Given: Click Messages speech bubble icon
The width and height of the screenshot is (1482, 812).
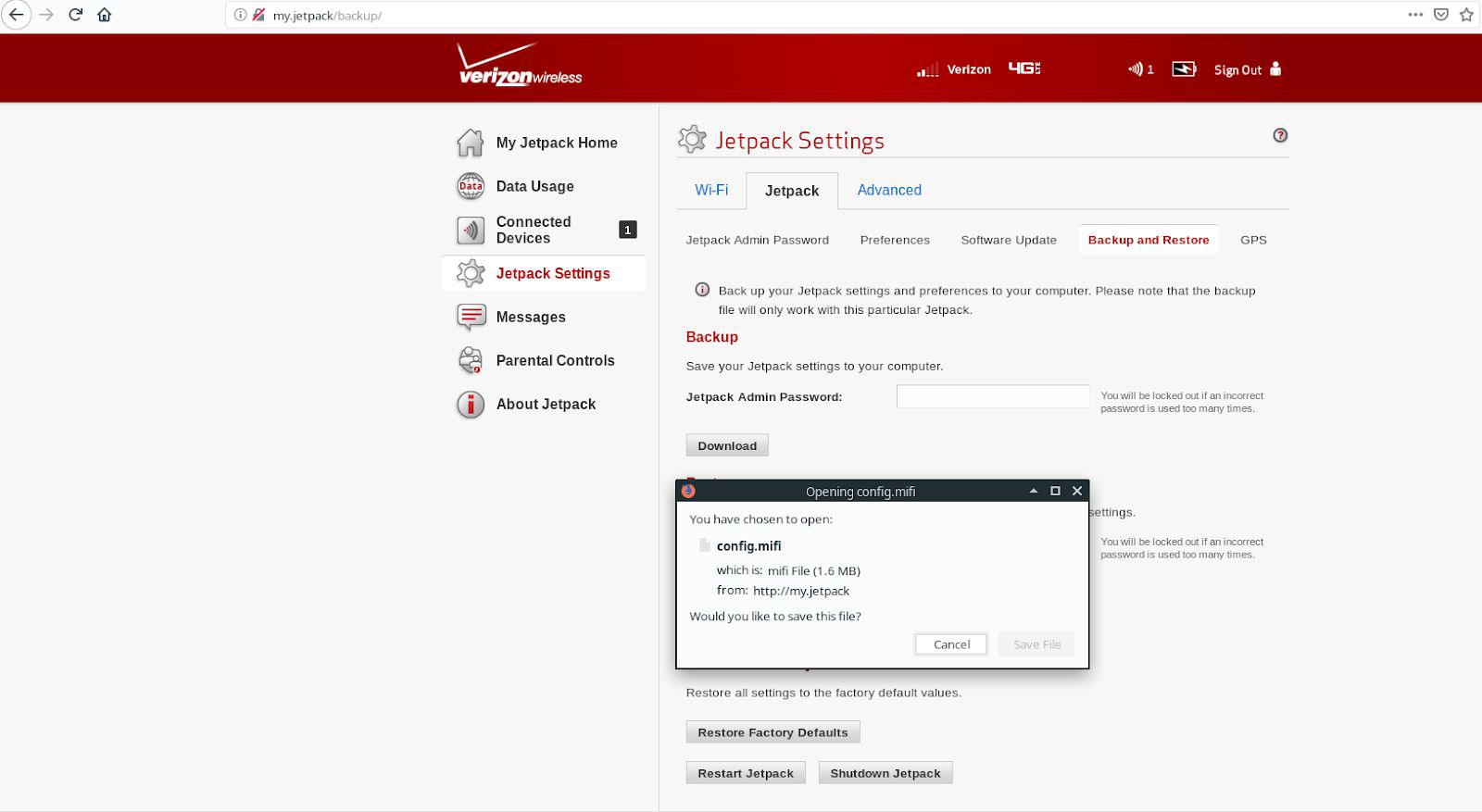Looking at the screenshot, I should (x=471, y=317).
